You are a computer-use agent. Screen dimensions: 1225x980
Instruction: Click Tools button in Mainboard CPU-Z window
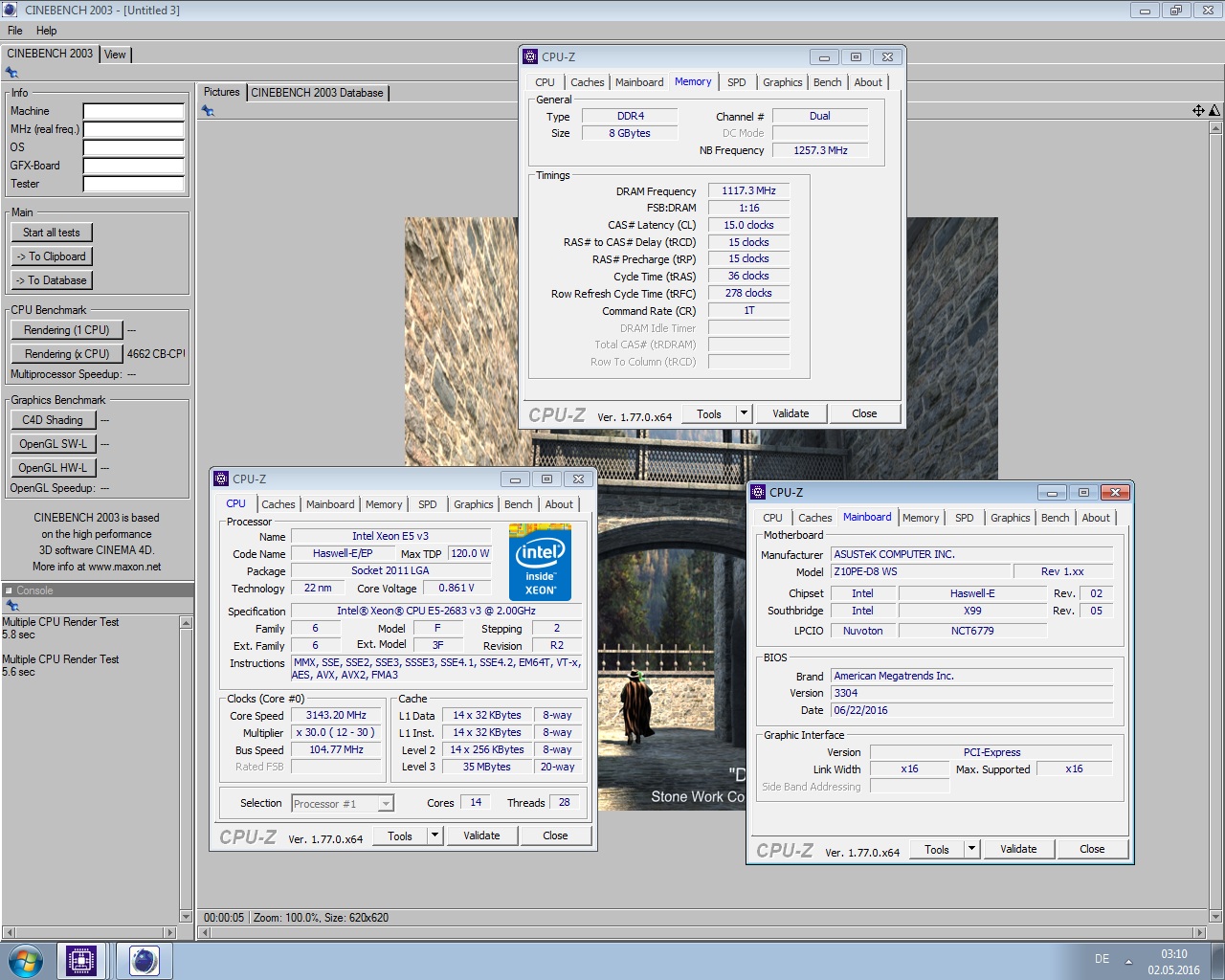[937, 849]
